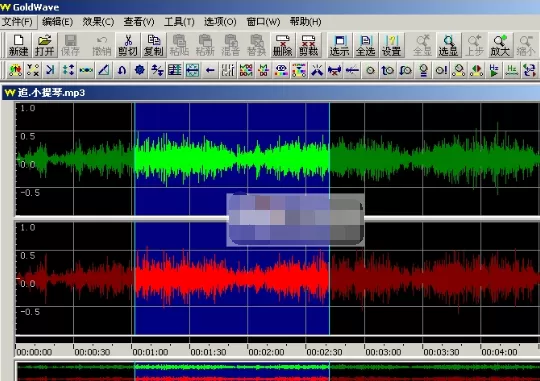The width and height of the screenshot is (540, 381).
Task: Open the Pitch effect (music staff icon)
Action: point(175,70)
